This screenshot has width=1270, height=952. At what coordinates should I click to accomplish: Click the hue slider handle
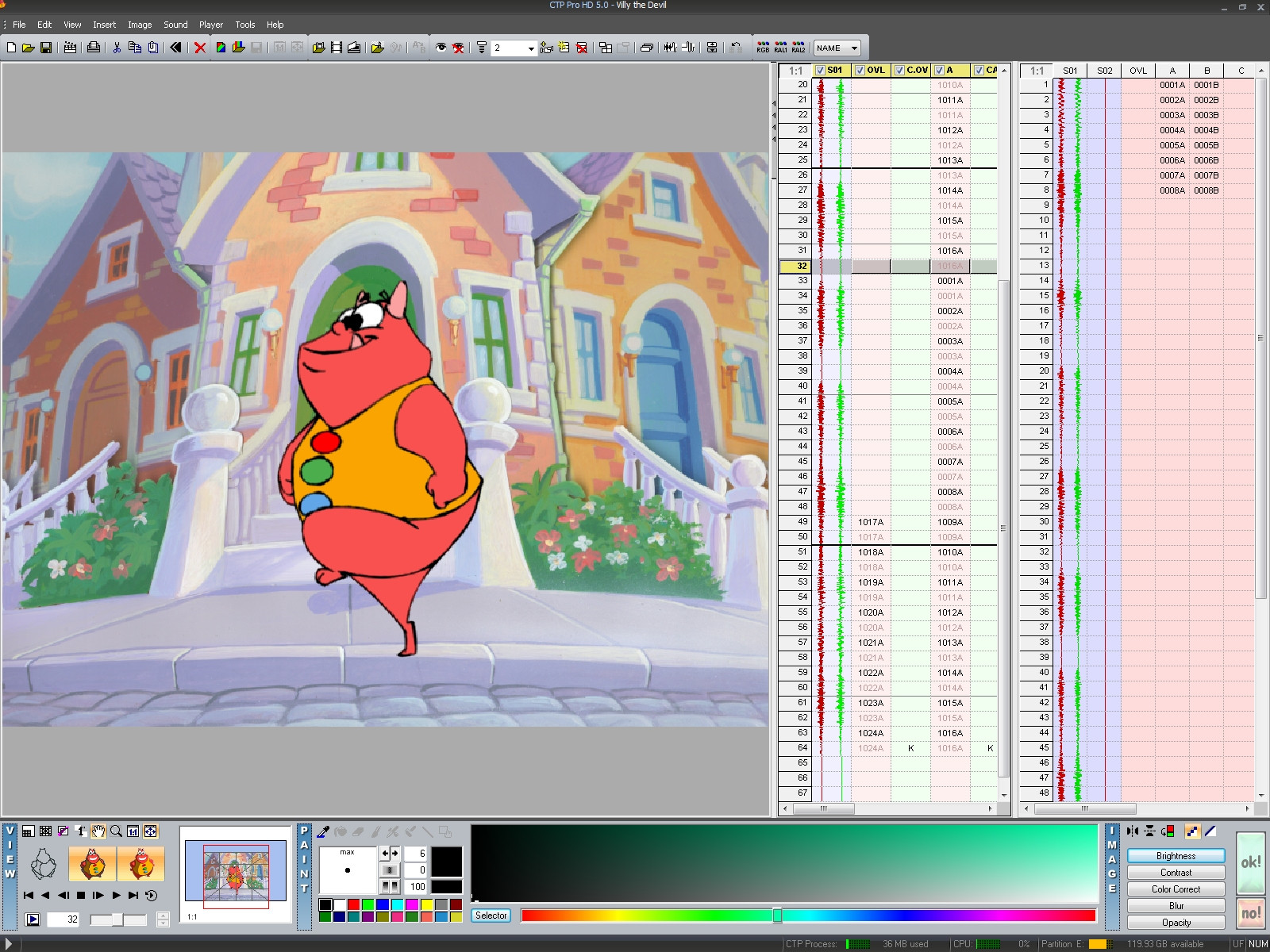pos(777,916)
